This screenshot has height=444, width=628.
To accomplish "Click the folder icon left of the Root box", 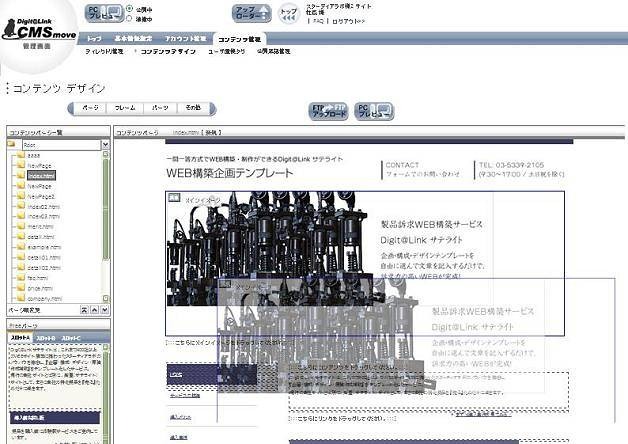I will click(x=11, y=144).
